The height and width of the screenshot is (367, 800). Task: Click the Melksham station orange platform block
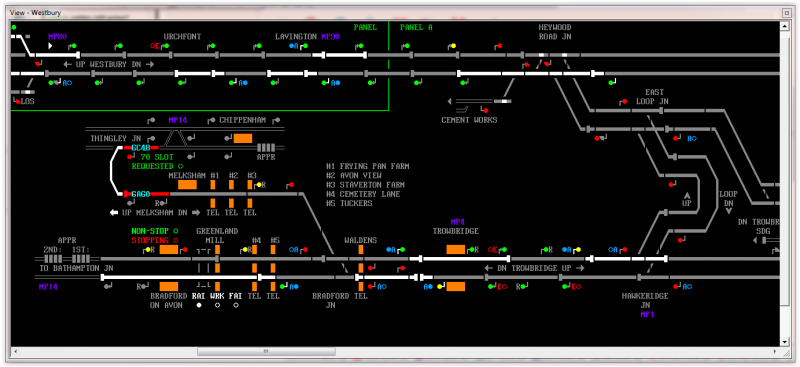[x=187, y=185]
